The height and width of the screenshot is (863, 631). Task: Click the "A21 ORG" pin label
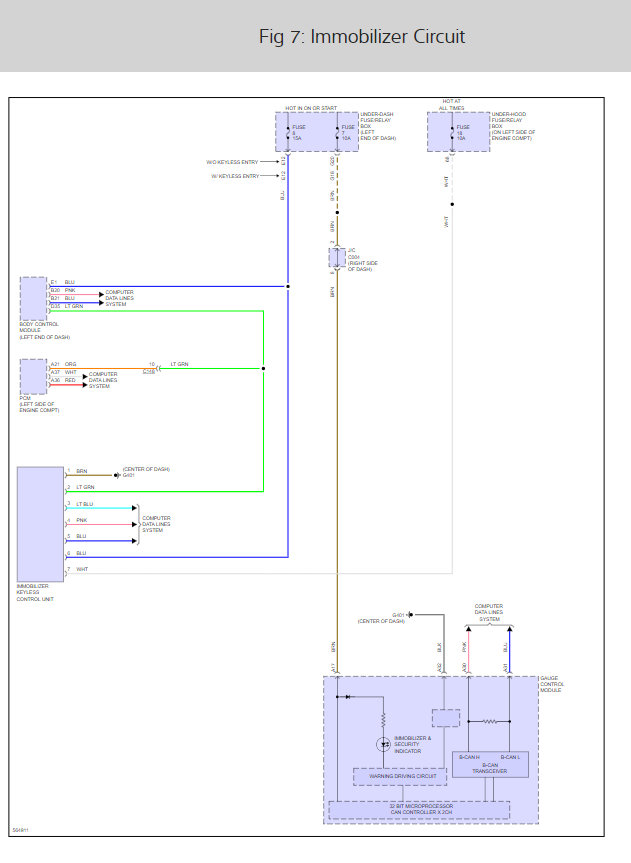tap(63, 364)
